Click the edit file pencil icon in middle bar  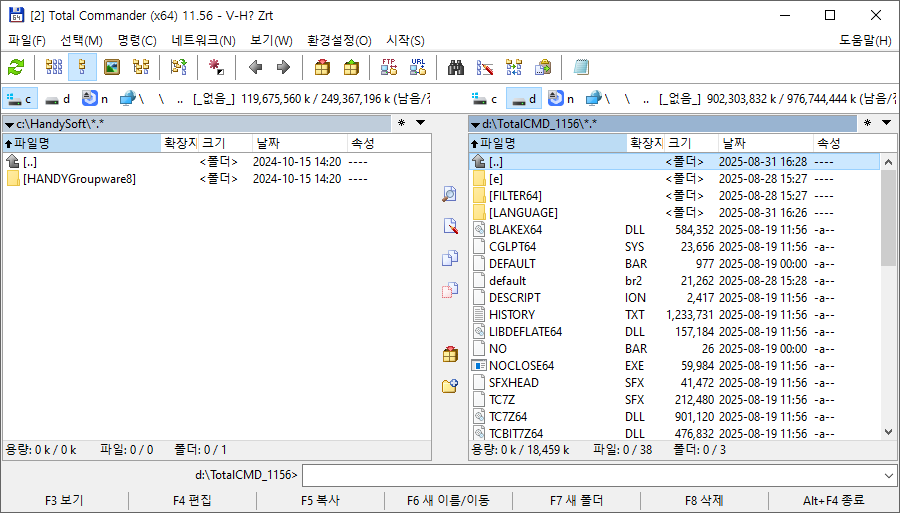(450, 226)
